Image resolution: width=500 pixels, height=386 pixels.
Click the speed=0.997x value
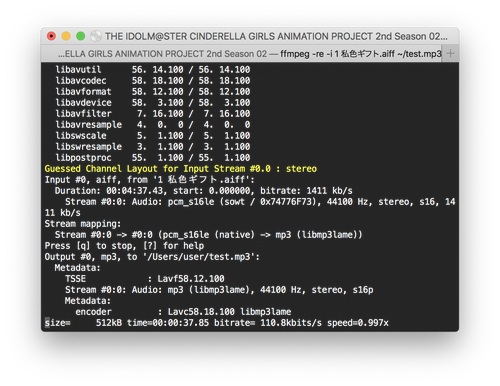tap(358, 323)
